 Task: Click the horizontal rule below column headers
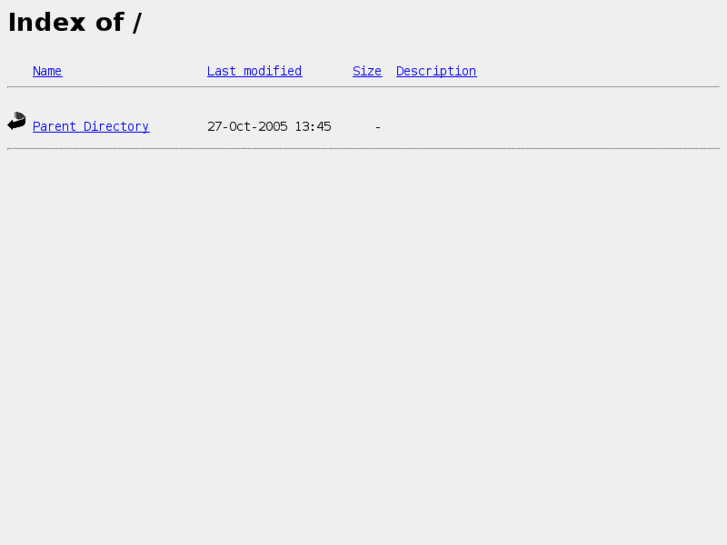(x=364, y=87)
